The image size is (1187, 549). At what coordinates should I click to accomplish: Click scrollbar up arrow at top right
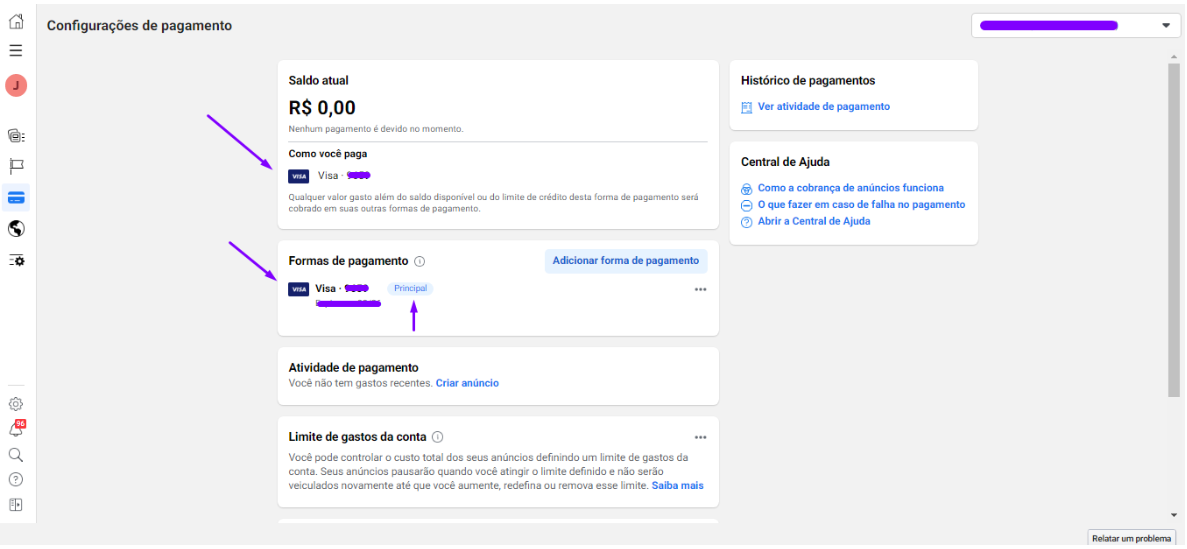(x=1174, y=56)
